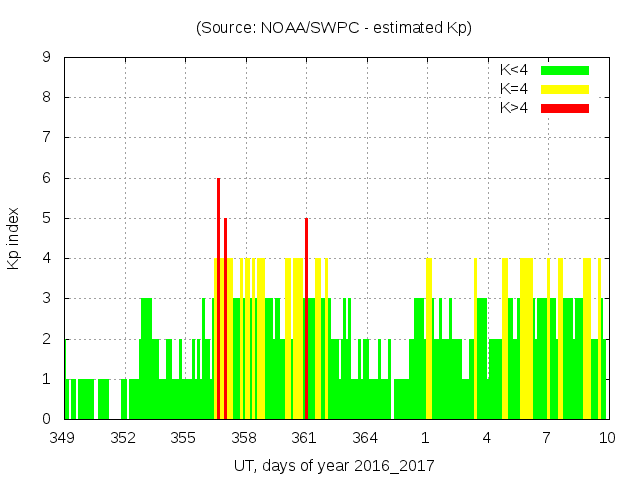Click the red bar at day 361
Image resolution: width=640 pixels, height=480 pixels.
[306, 318]
